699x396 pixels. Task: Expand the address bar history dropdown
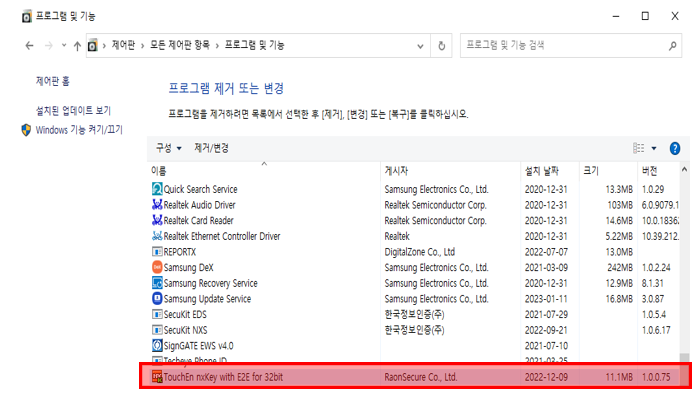420,46
